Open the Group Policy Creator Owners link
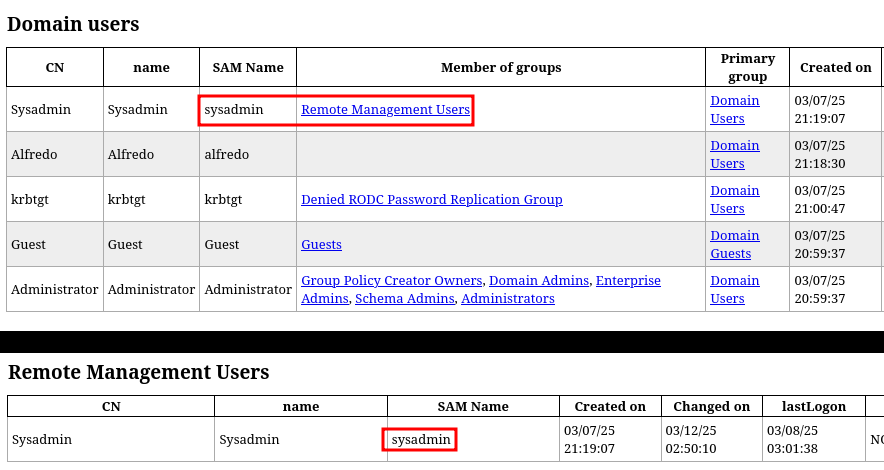 (392, 281)
